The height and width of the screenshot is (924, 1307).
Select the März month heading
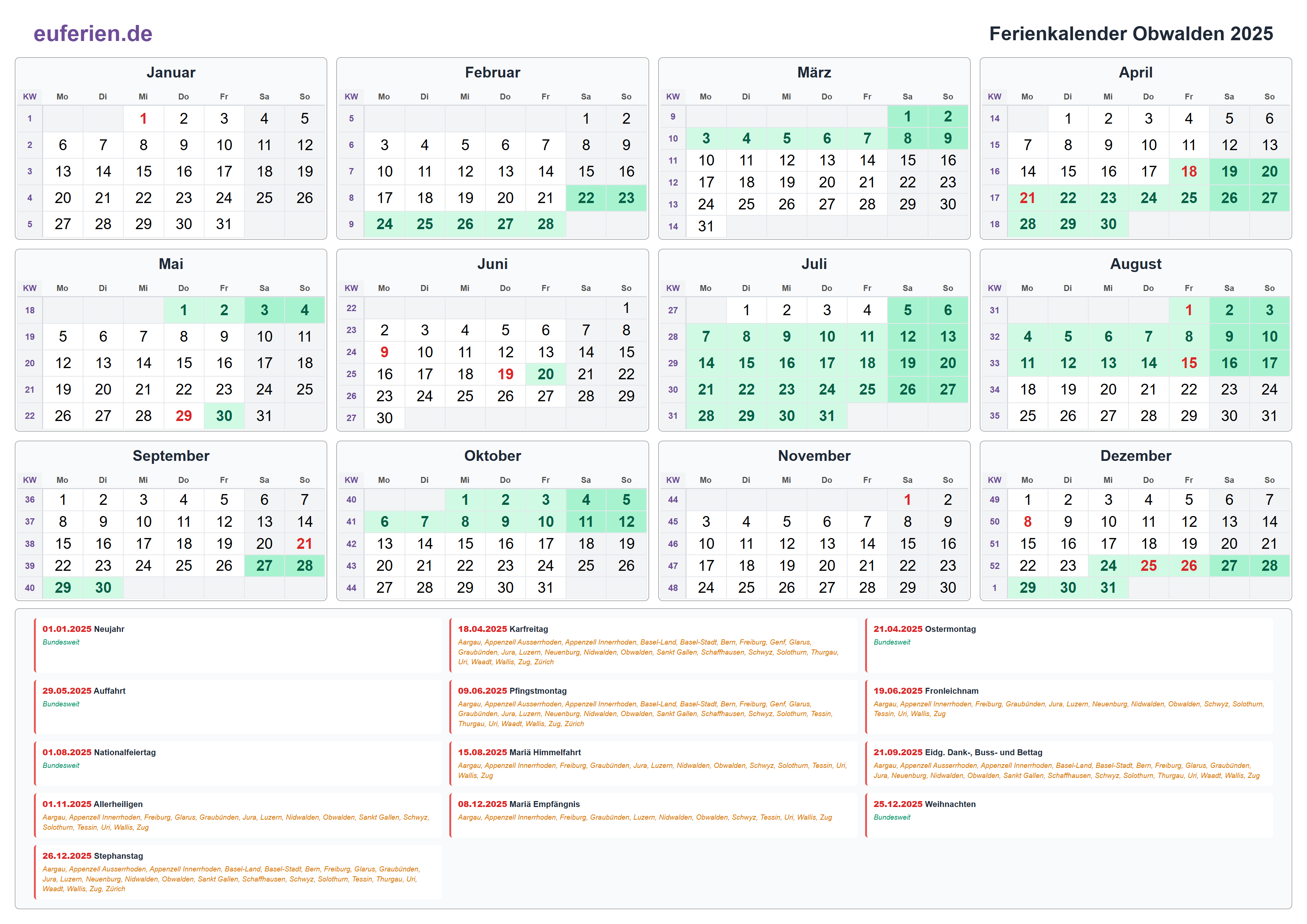click(814, 72)
